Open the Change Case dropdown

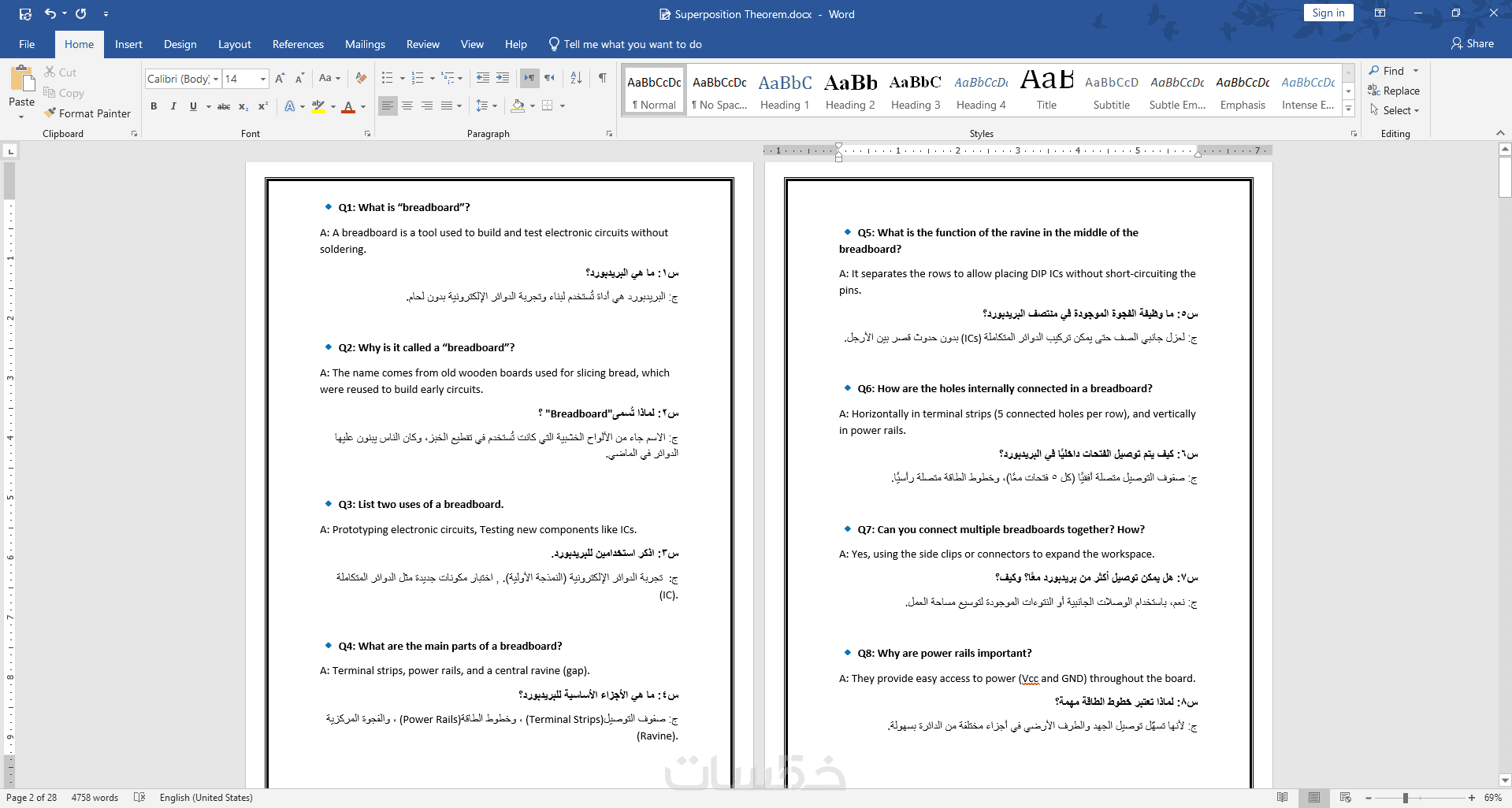pos(330,78)
